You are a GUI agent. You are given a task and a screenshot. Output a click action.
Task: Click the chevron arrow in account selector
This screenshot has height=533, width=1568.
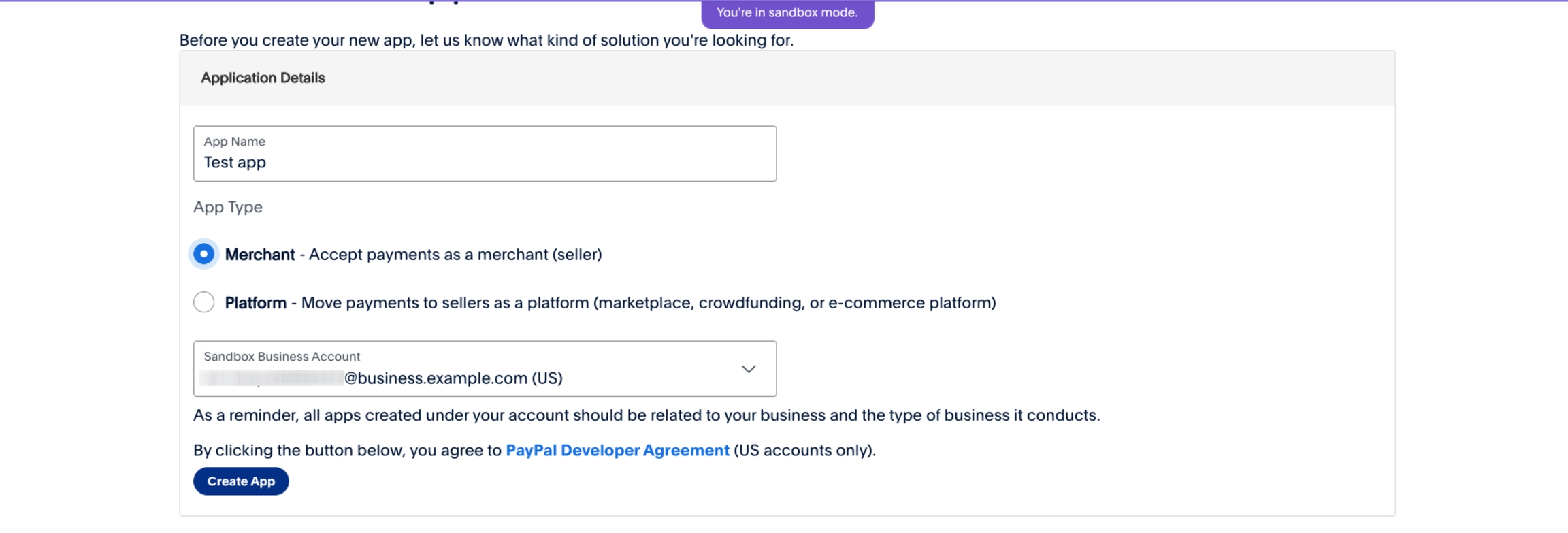748,369
